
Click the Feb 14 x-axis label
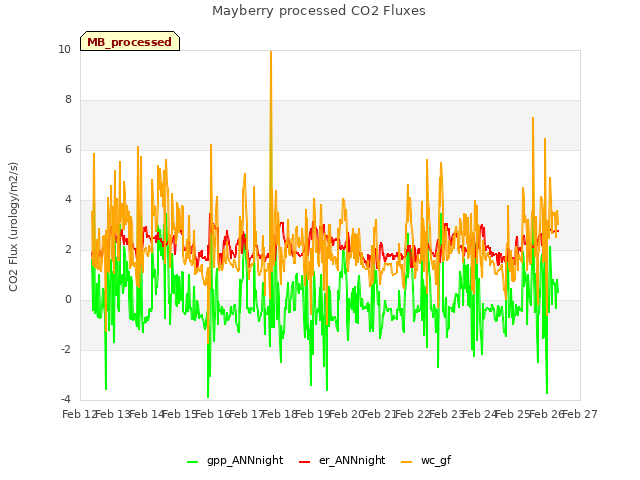pyautogui.click(x=146, y=414)
